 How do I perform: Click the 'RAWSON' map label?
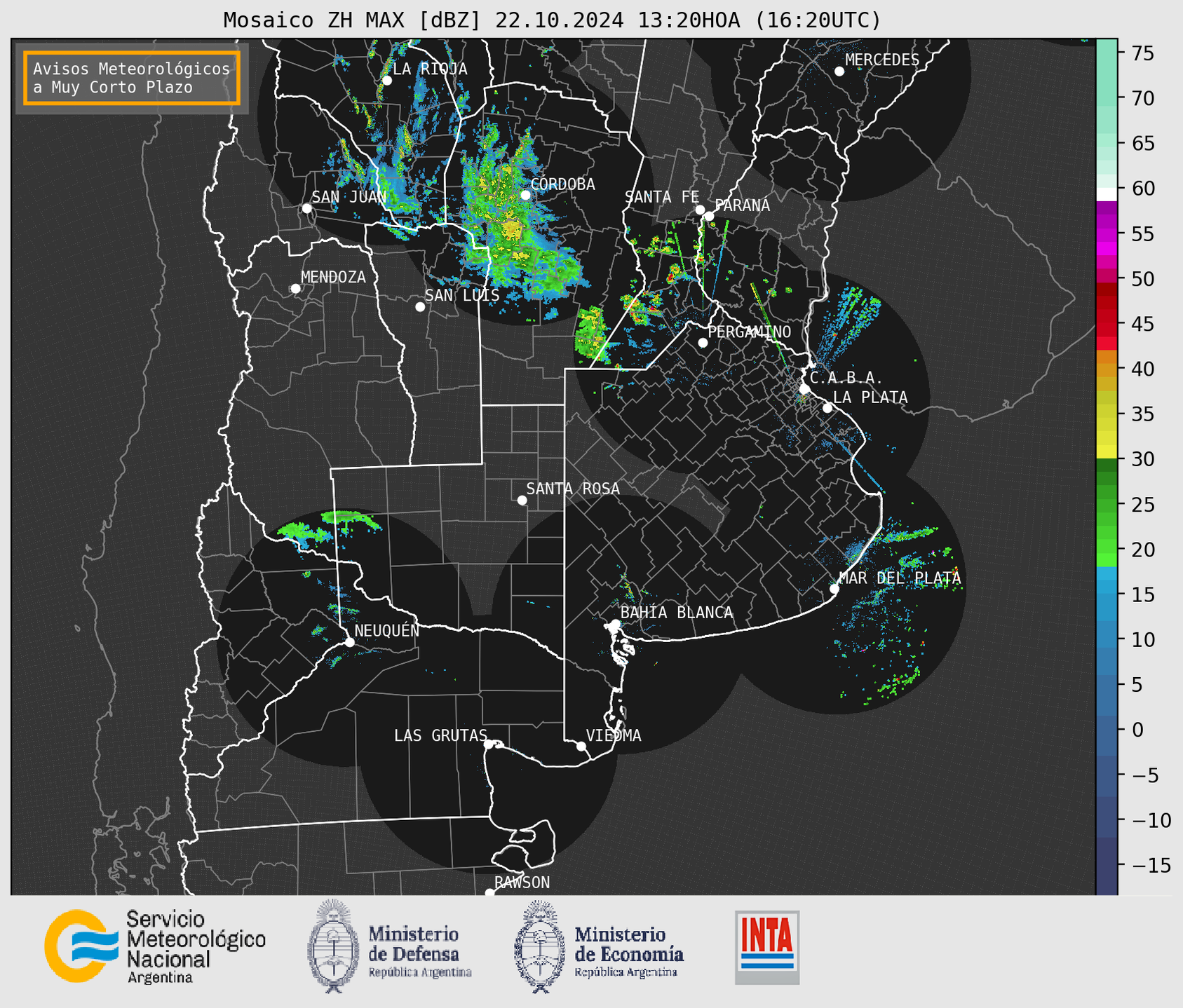522,882
